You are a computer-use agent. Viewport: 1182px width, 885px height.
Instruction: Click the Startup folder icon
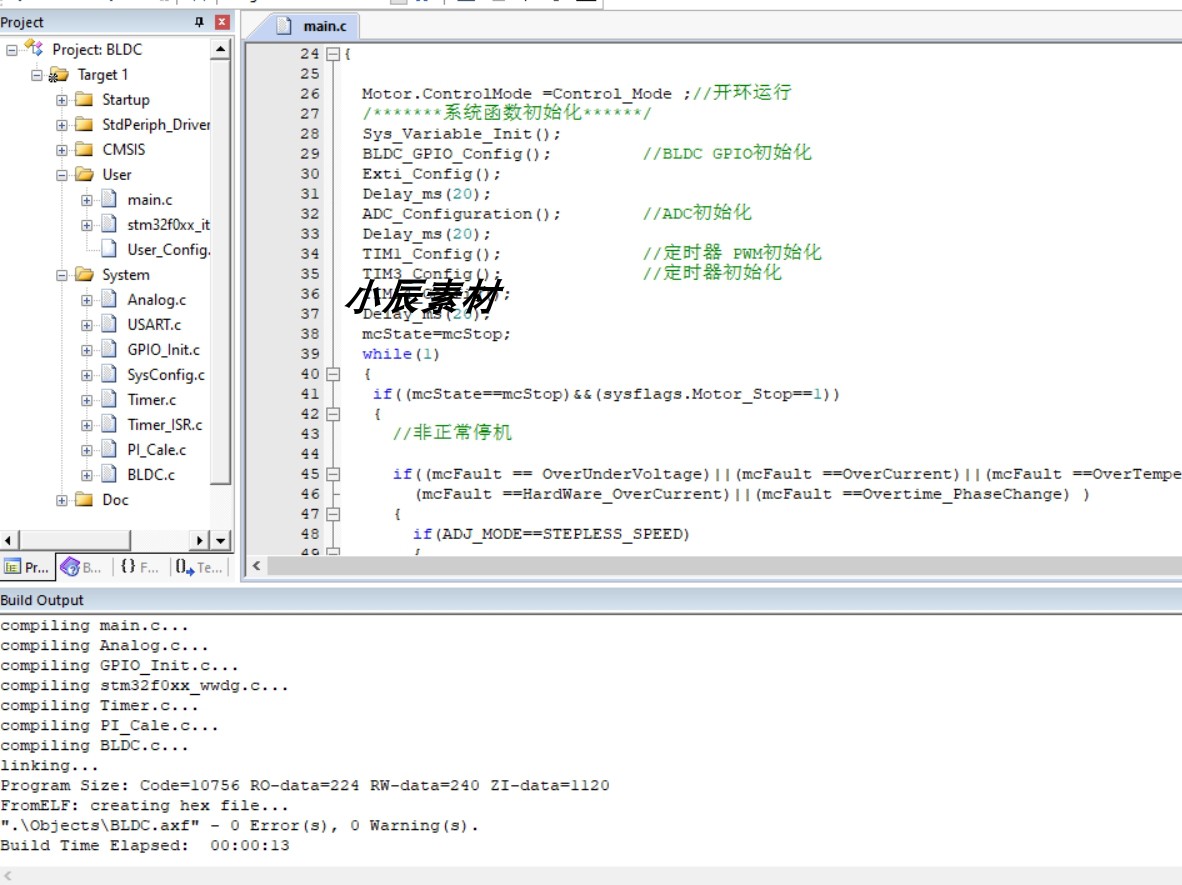point(84,100)
